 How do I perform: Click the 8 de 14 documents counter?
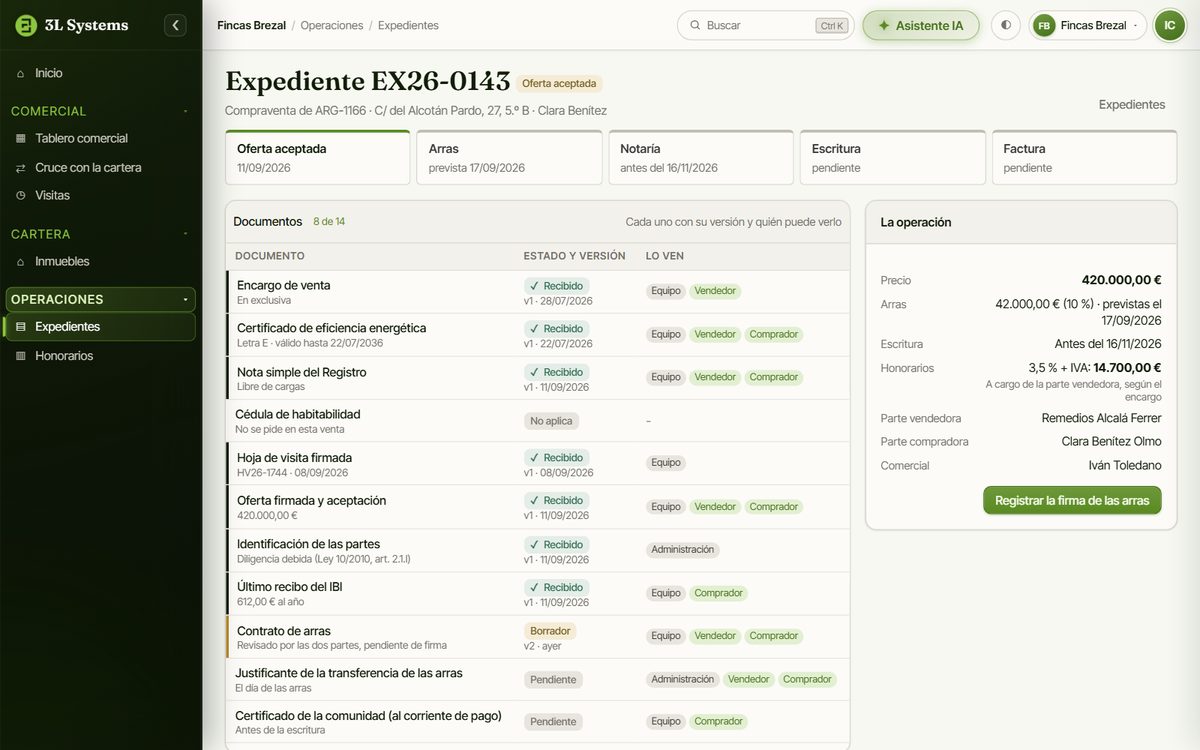(329, 221)
